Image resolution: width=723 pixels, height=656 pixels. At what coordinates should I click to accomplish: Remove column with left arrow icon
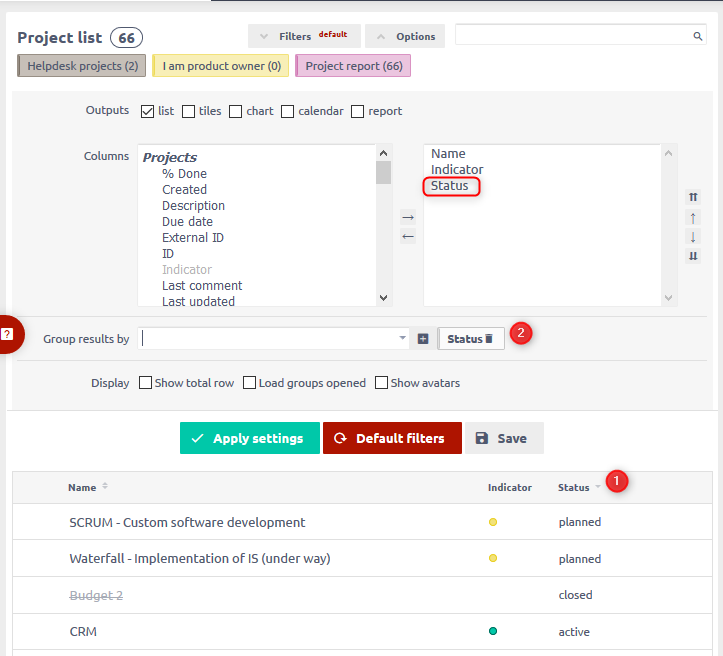[x=407, y=237]
